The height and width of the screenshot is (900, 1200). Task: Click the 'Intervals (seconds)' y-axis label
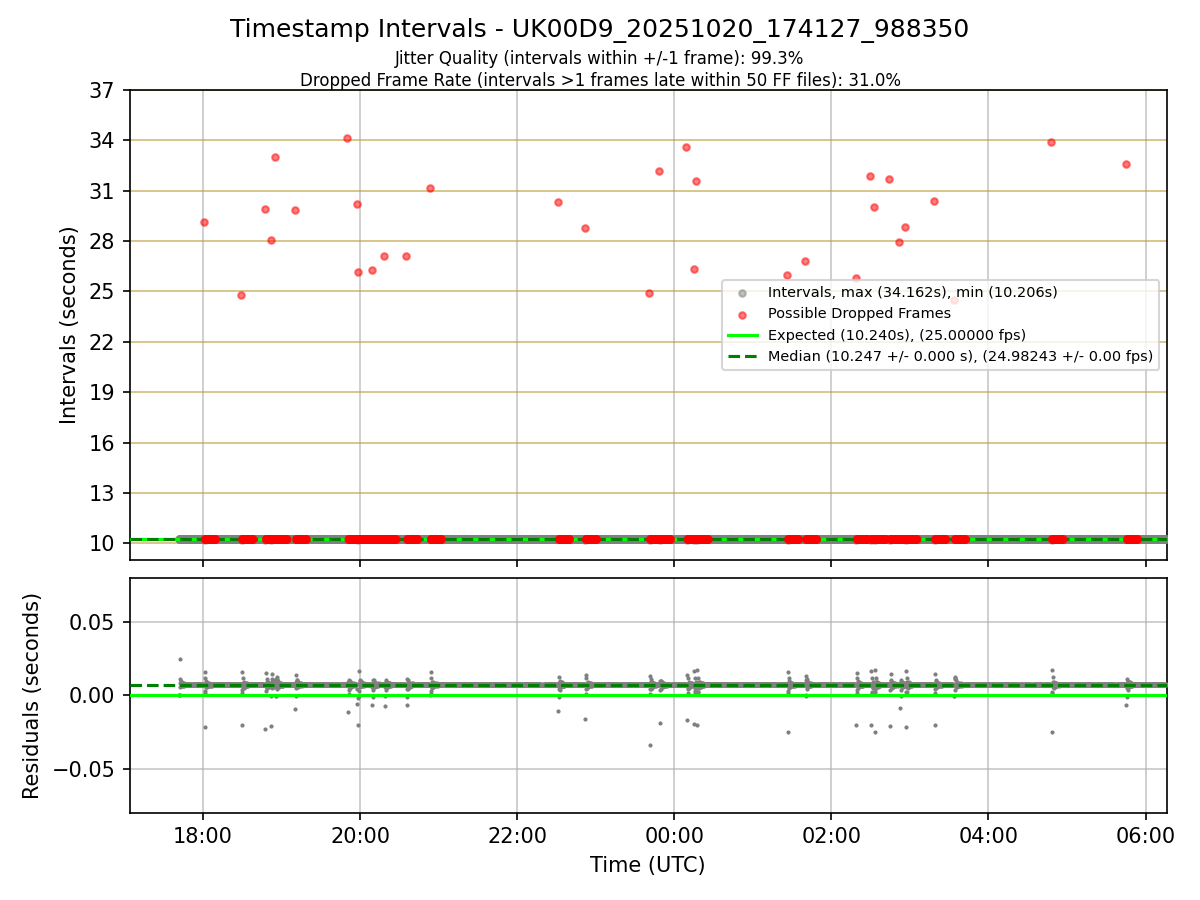[x=69, y=325]
